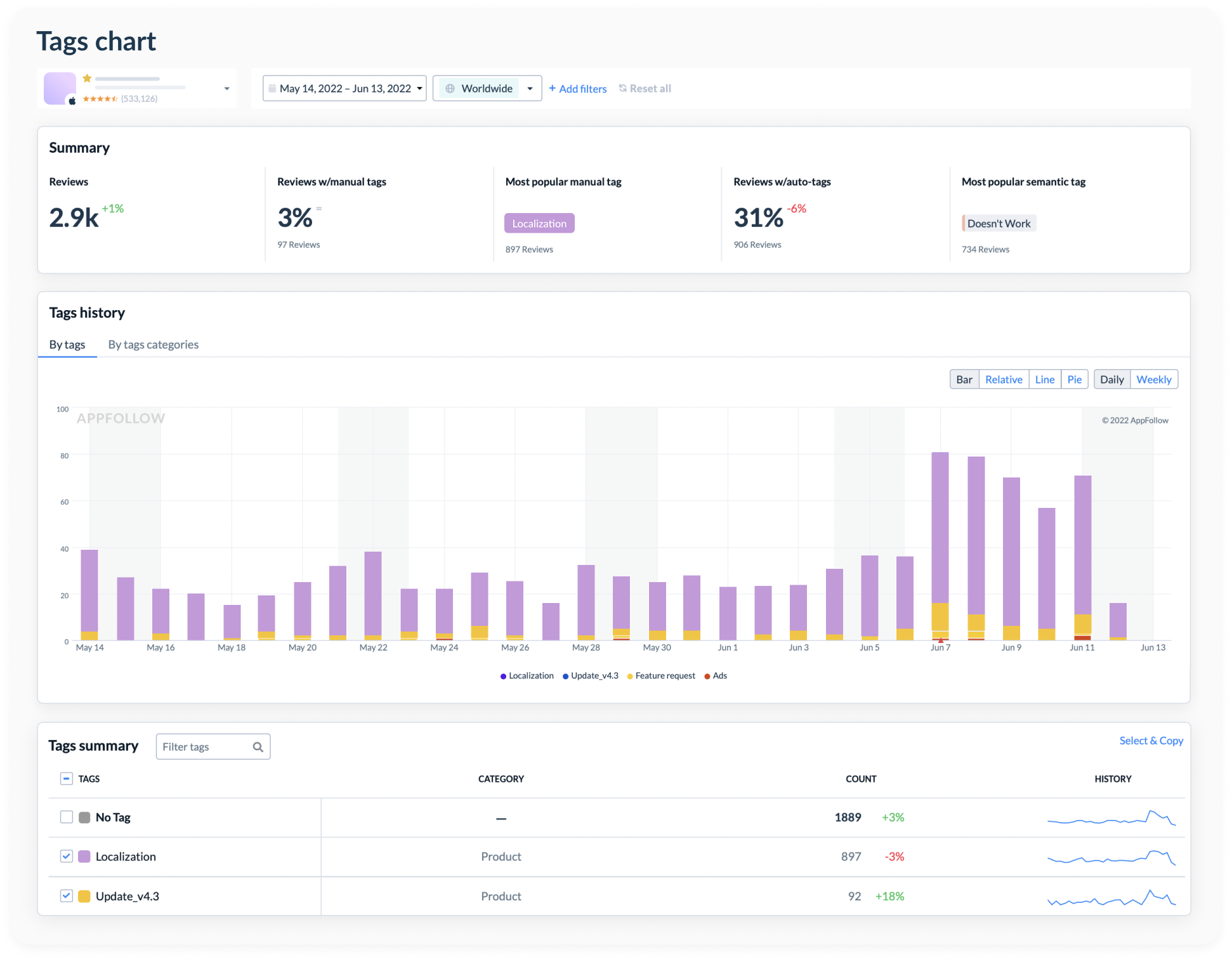Click the 92 Update_v4.3 count

pos(855,896)
